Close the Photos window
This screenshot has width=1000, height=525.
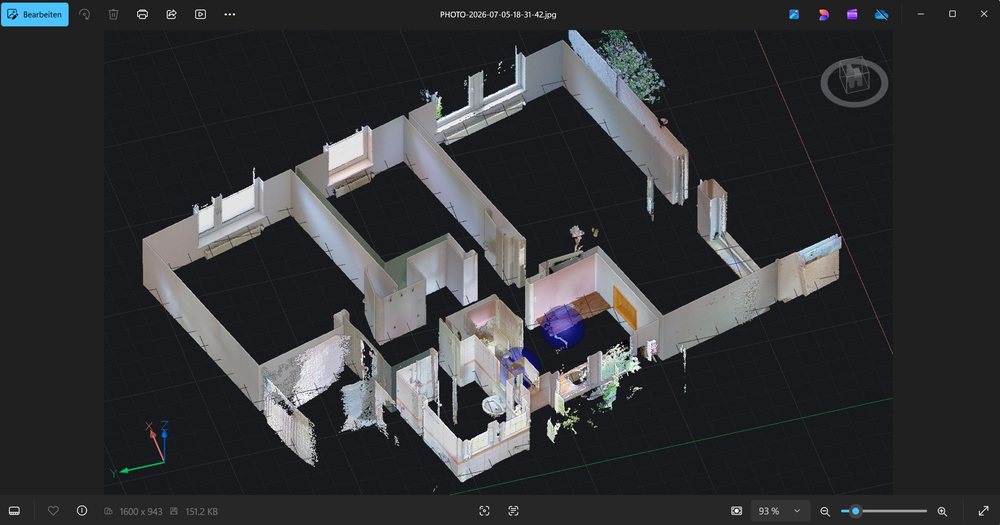coord(984,14)
